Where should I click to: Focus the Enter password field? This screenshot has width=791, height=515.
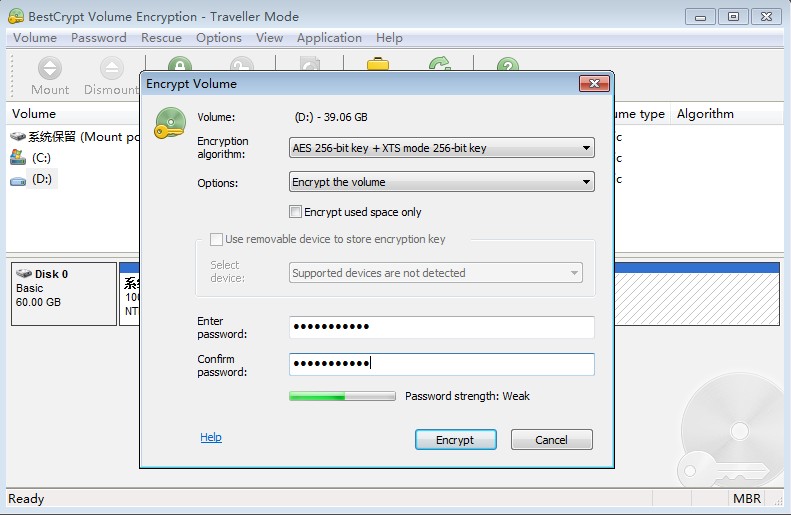click(x=441, y=327)
